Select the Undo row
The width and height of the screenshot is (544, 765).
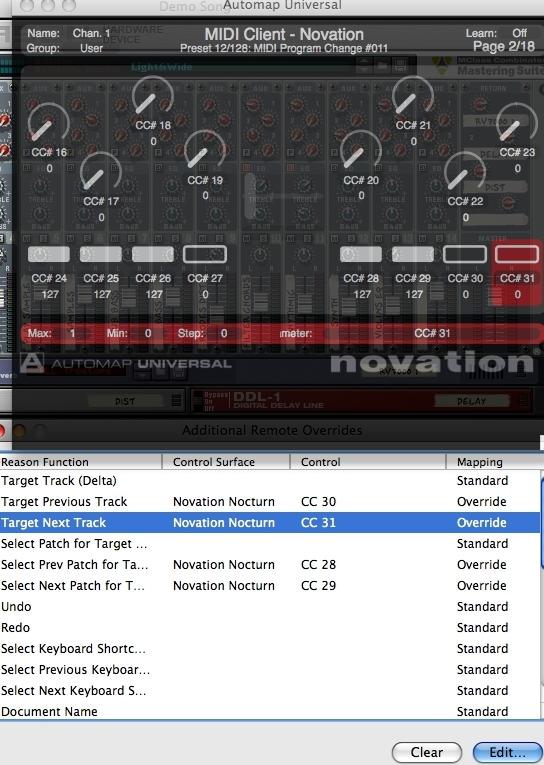coord(270,606)
